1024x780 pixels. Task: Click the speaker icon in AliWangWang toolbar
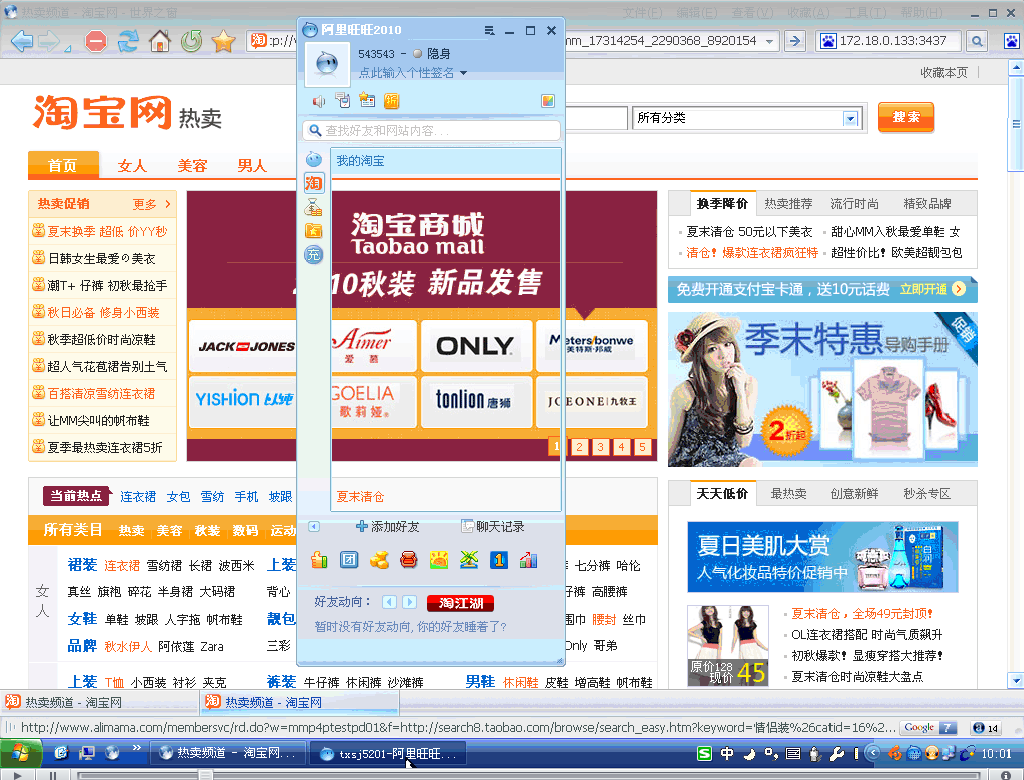pyautogui.click(x=319, y=101)
